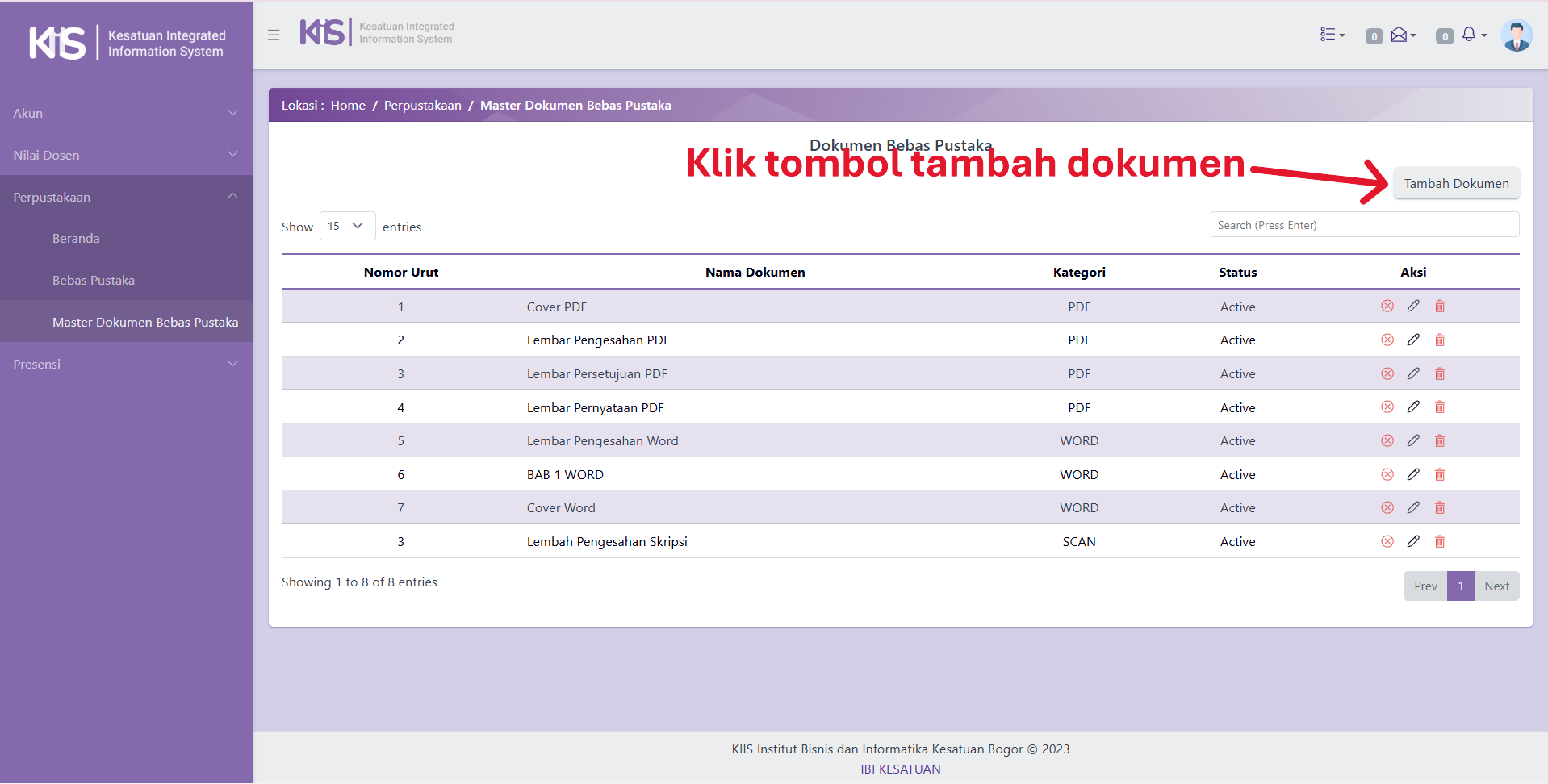Click the document search input field

point(1364,225)
